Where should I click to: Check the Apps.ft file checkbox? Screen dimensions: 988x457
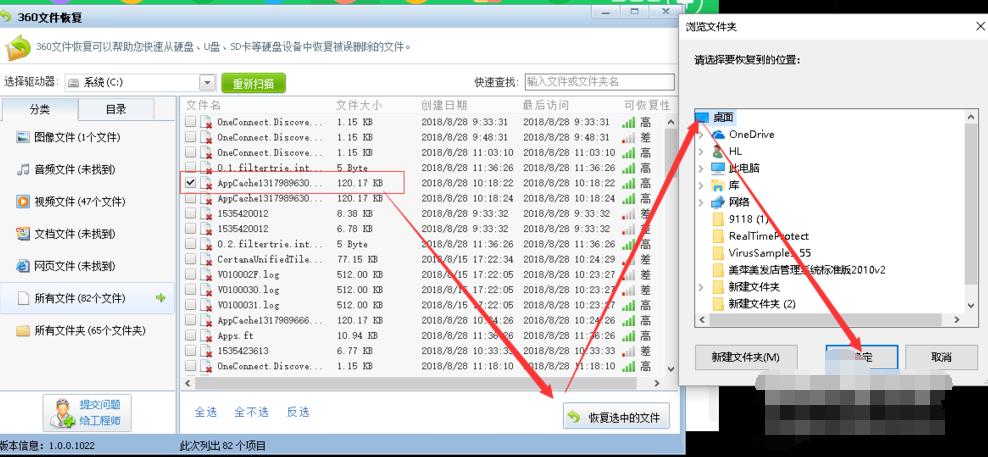point(191,336)
